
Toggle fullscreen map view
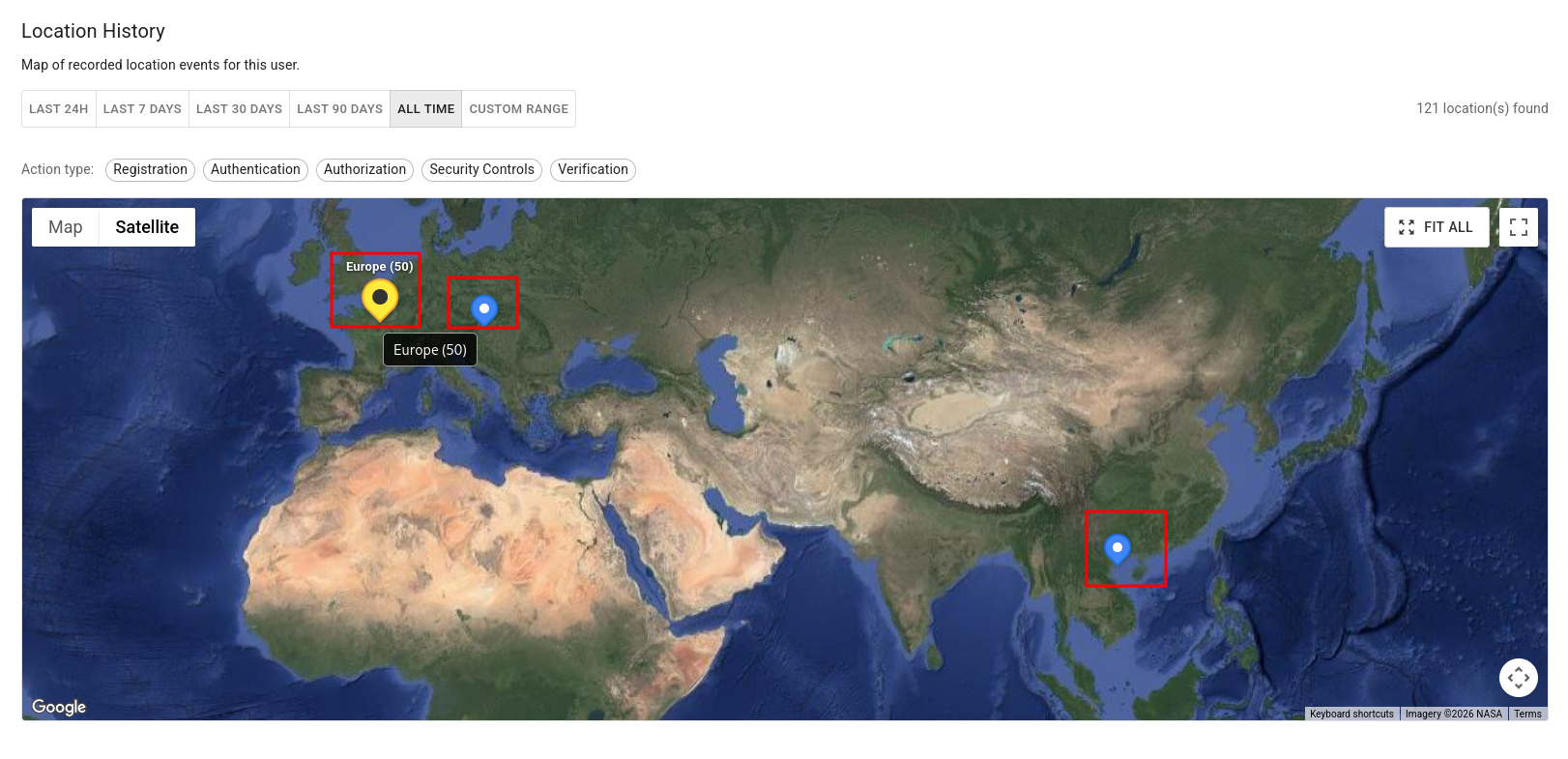(1518, 227)
